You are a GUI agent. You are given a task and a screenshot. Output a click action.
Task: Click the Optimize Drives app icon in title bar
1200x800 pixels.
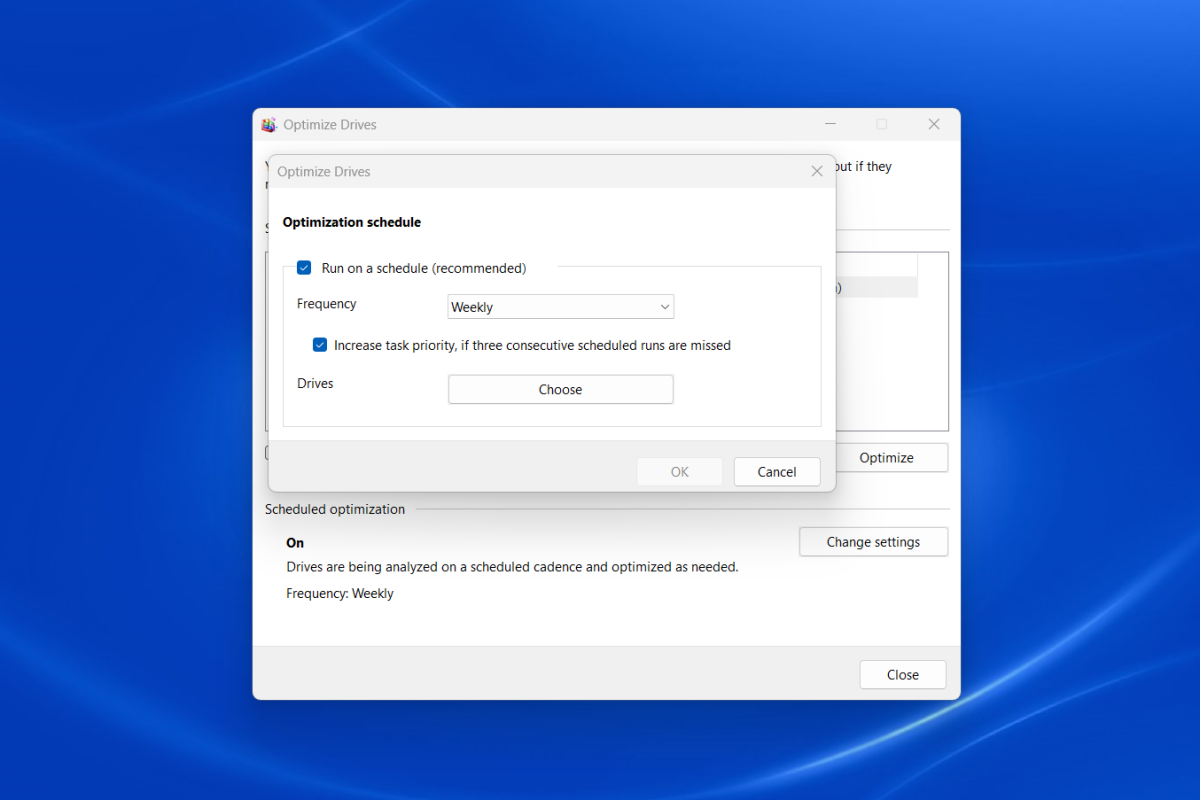[x=269, y=125]
